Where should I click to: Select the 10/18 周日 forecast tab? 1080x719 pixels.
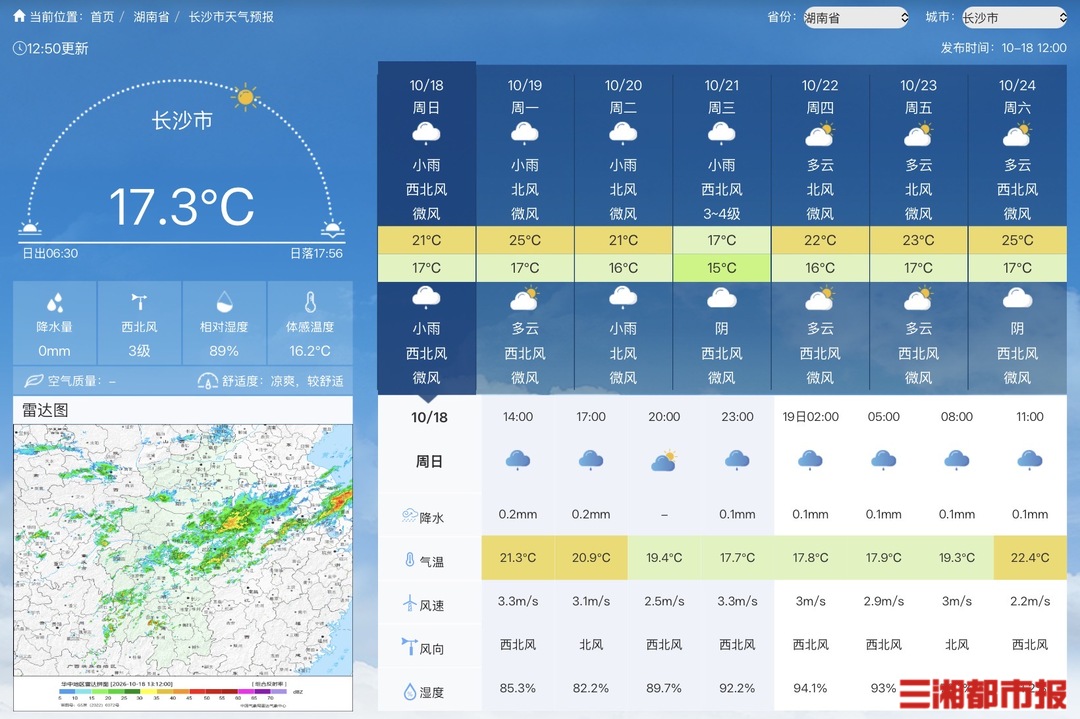[426, 227]
